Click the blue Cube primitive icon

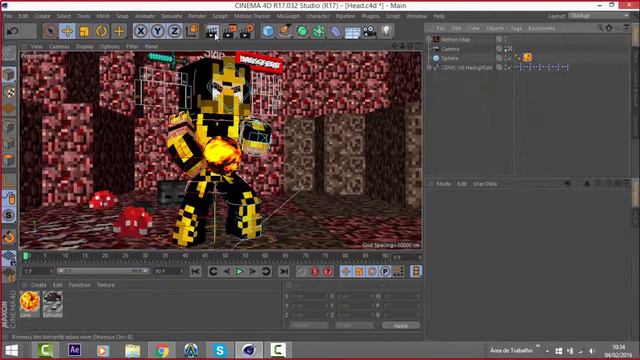click(268, 31)
